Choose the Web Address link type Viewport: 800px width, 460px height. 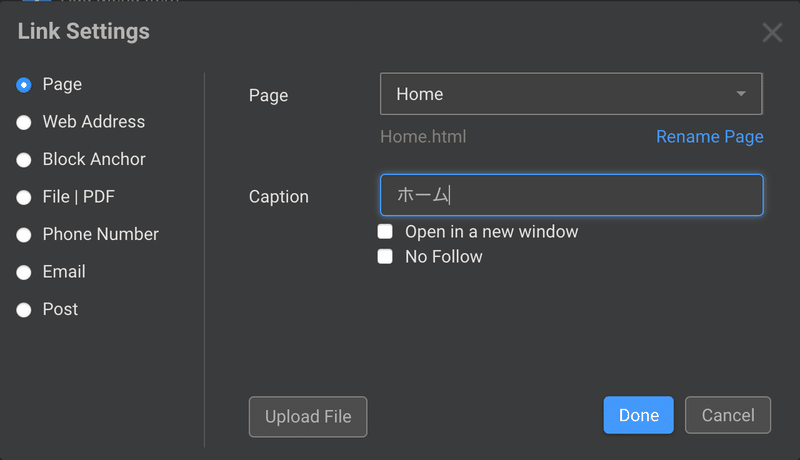point(23,122)
